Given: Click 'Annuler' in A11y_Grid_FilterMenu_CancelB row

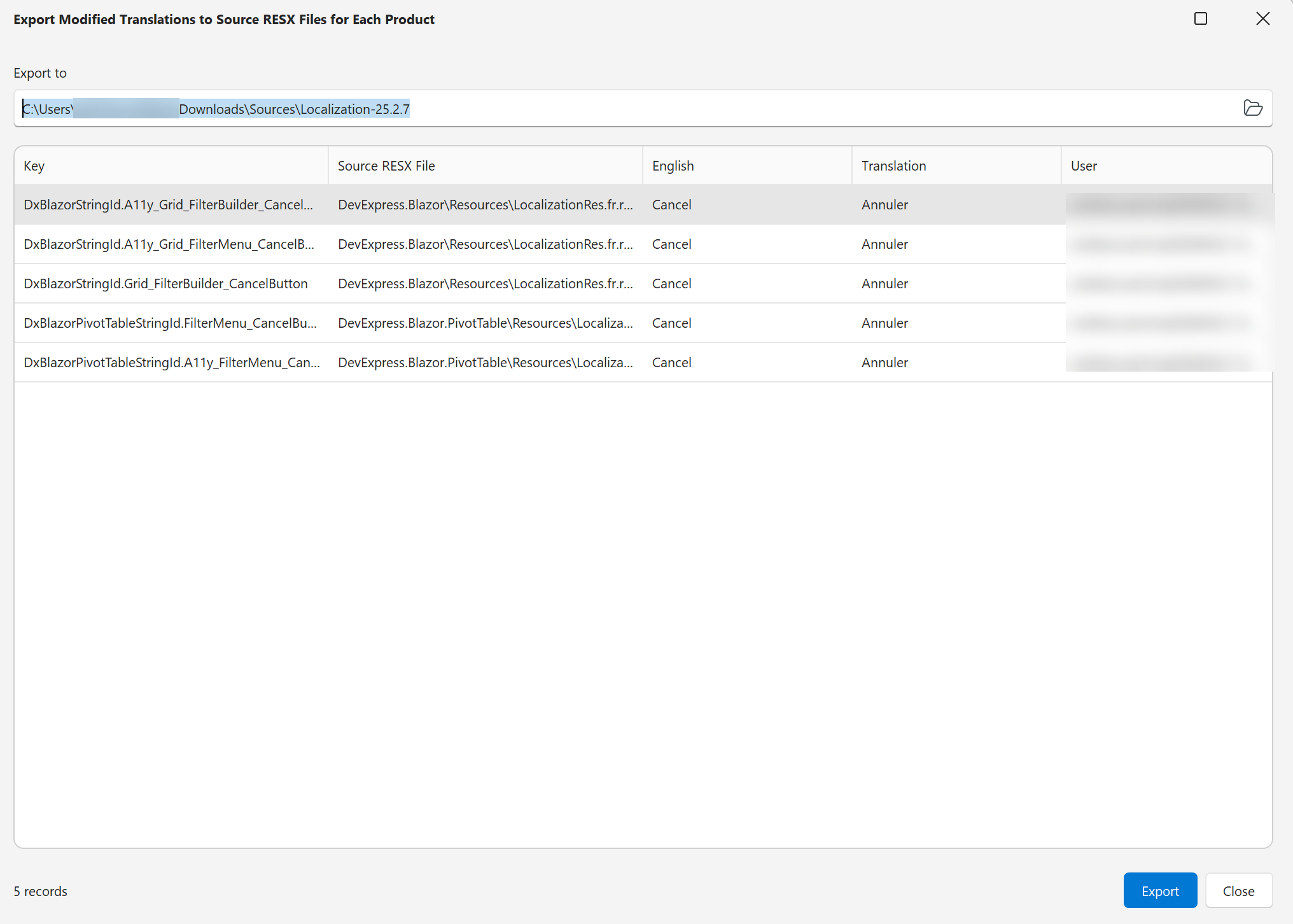Looking at the screenshot, I should (x=956, y=244).
